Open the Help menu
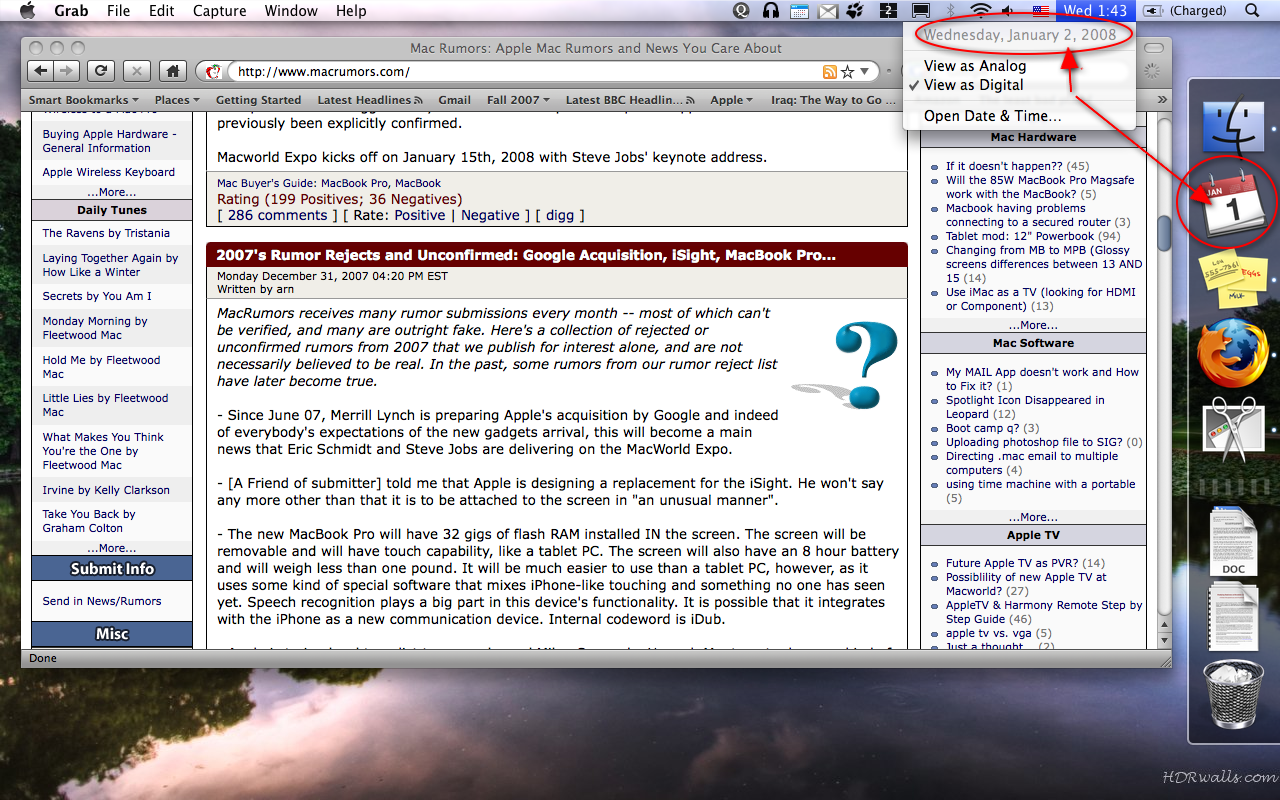The image size is (1280, 800). [351, 11]
